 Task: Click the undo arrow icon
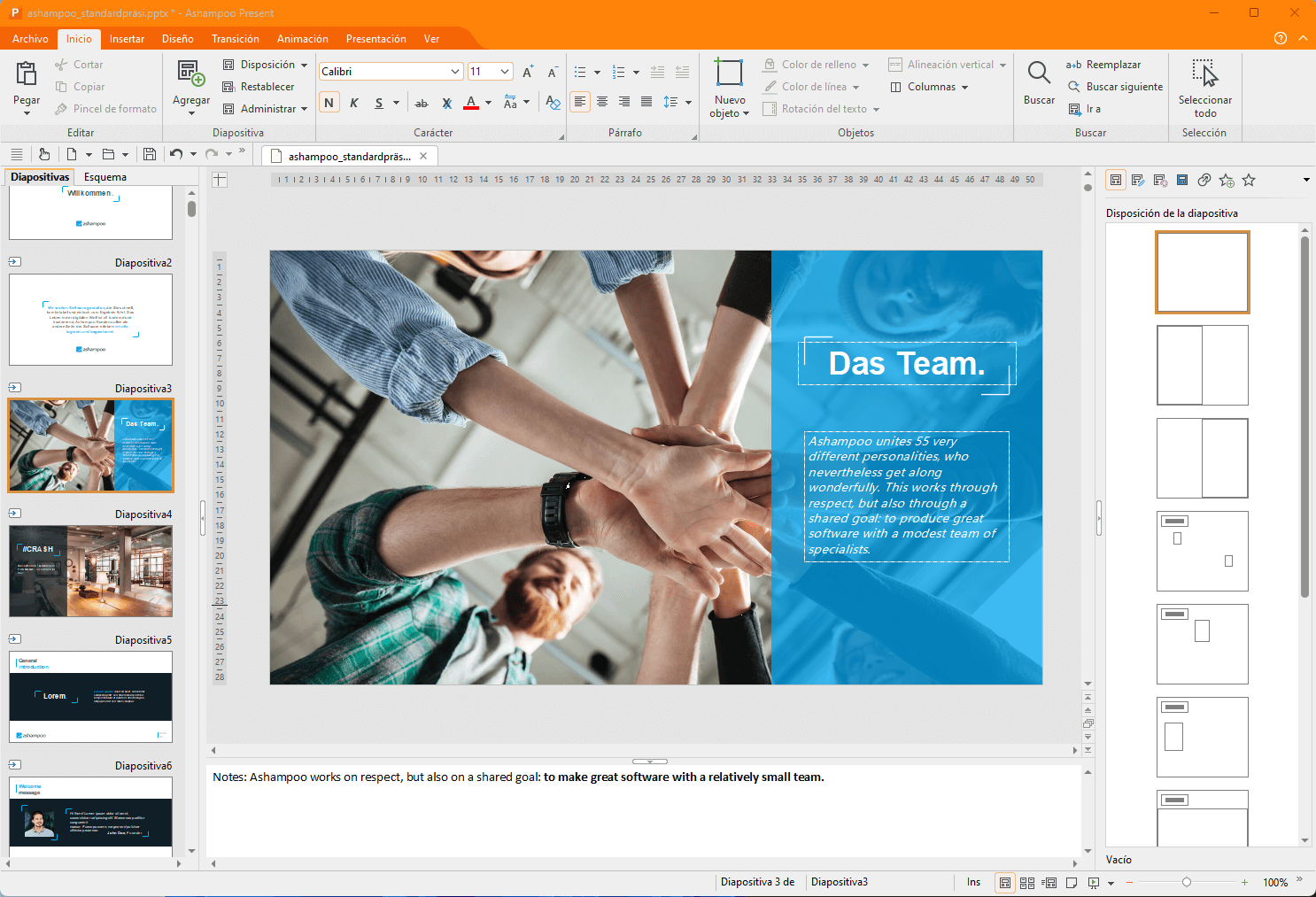[176, 154]
